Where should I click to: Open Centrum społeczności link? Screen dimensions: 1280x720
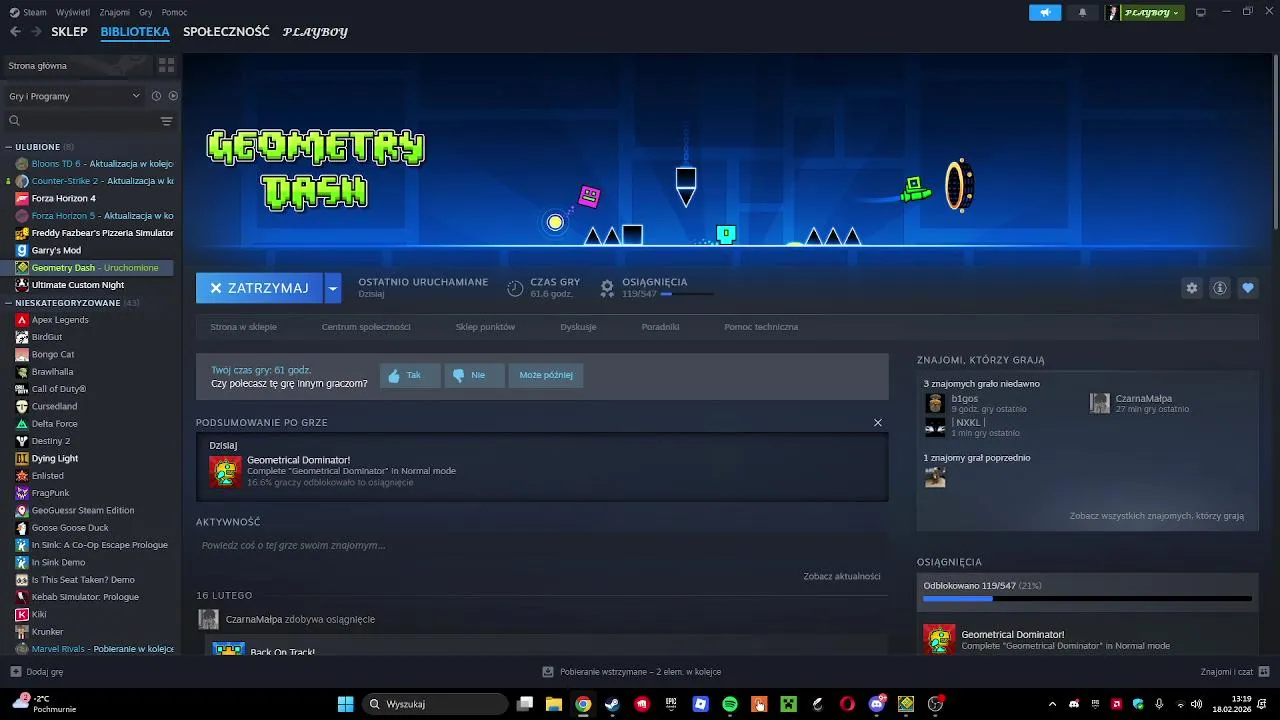coord(366,327)
